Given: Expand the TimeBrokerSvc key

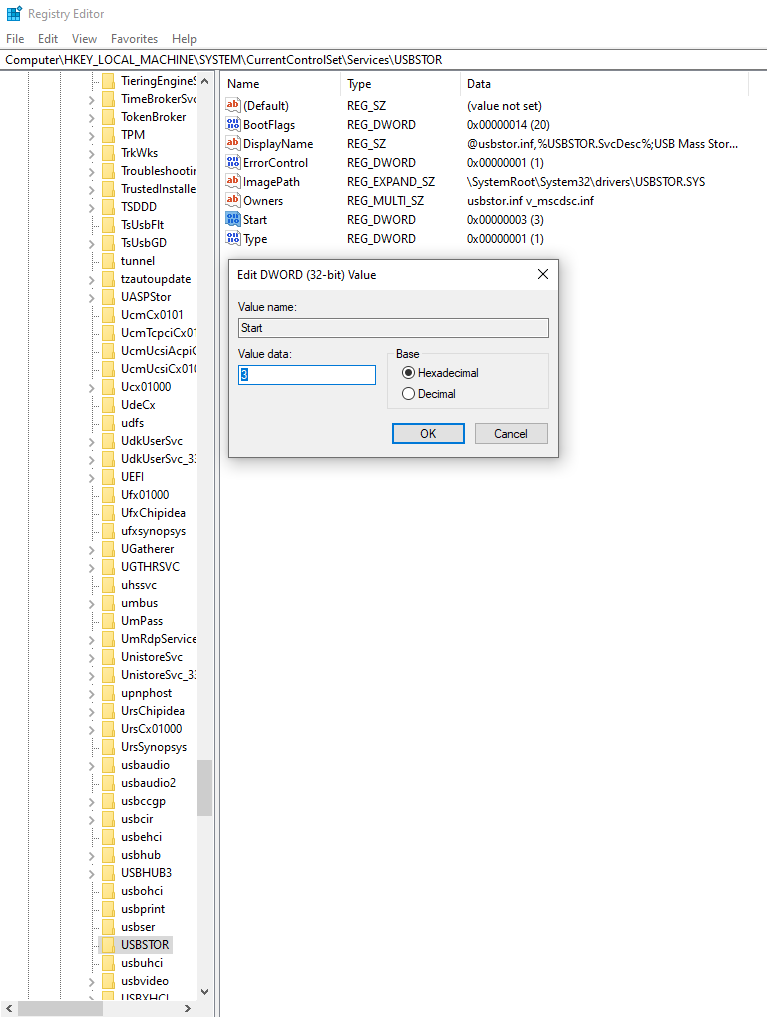Looking at the screenshot, I should 91,100.
